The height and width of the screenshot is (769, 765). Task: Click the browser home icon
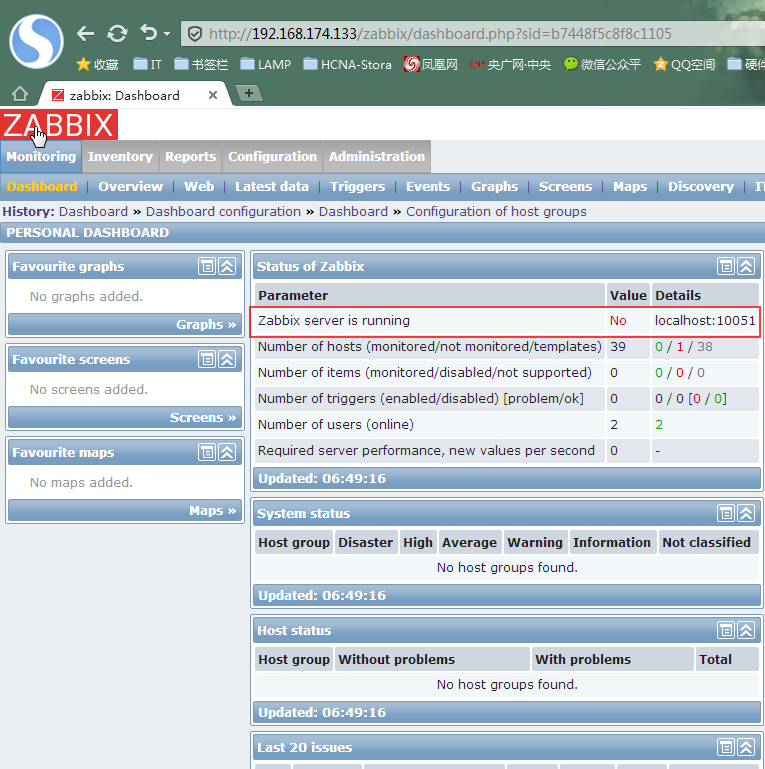(20, 93)
